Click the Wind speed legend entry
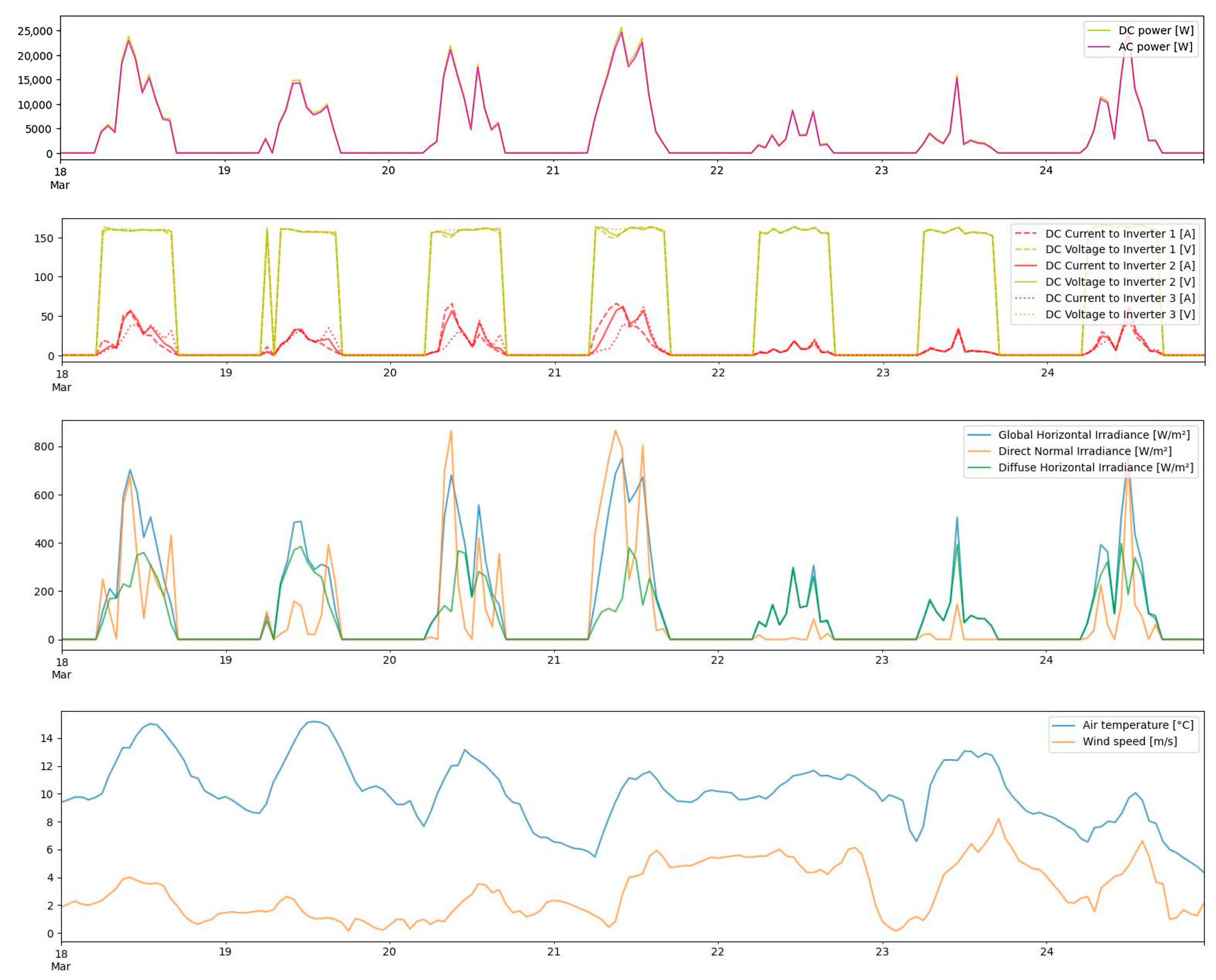This screenshot has width=1216, height=980. (1130, 741)
